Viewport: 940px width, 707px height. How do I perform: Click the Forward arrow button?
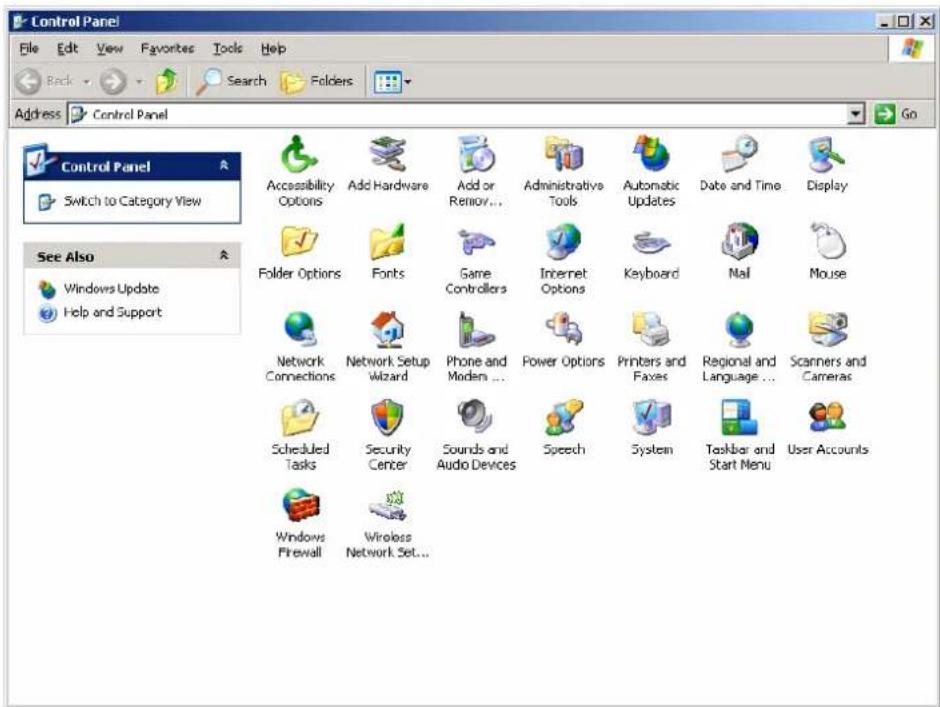(x=113, y=81)
